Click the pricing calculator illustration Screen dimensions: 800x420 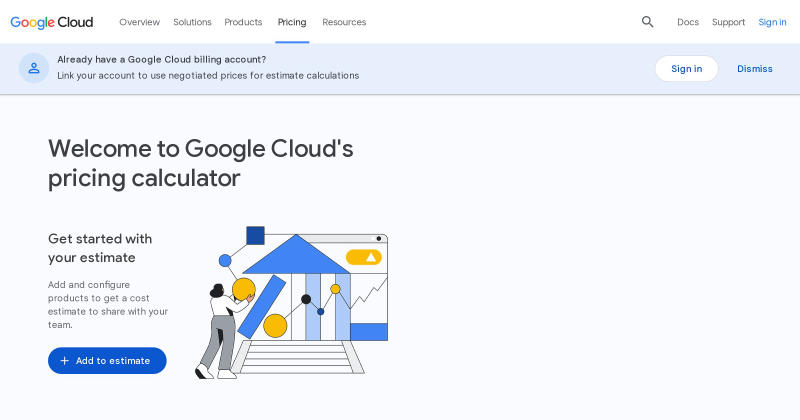pyautogui.click(x=292, y=302)
